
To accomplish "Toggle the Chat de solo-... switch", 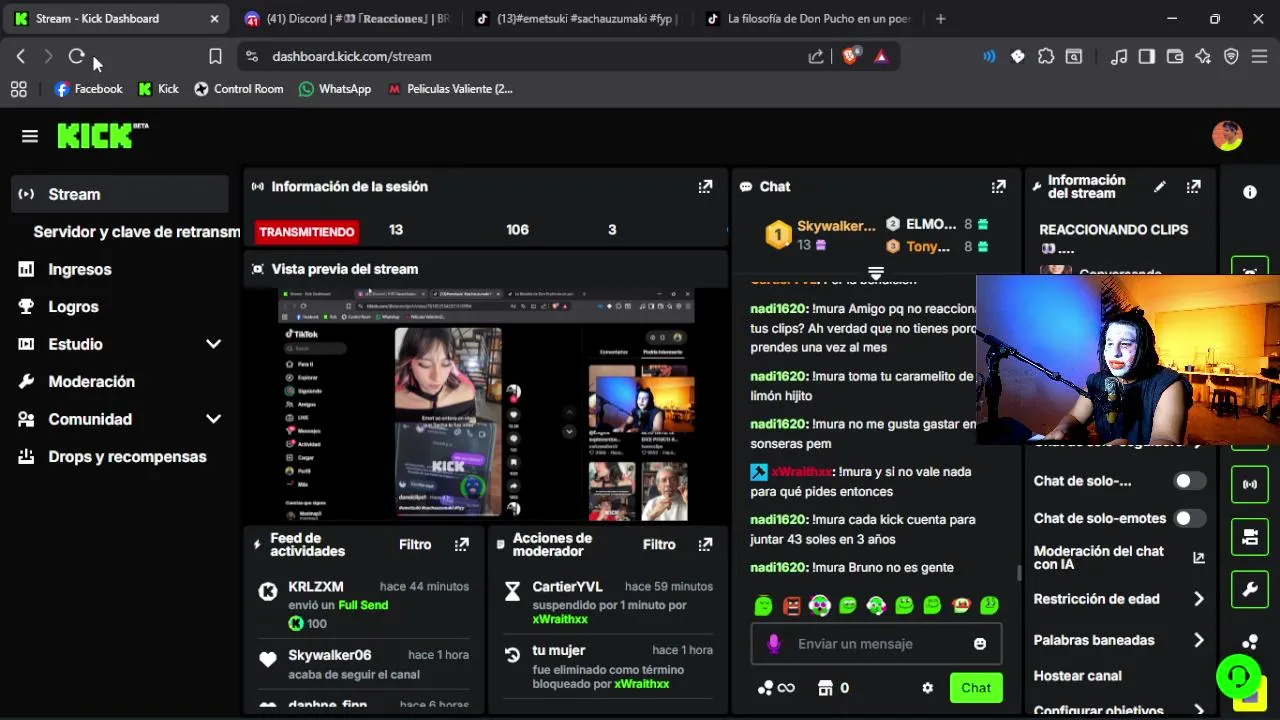I will point(1189,481).
